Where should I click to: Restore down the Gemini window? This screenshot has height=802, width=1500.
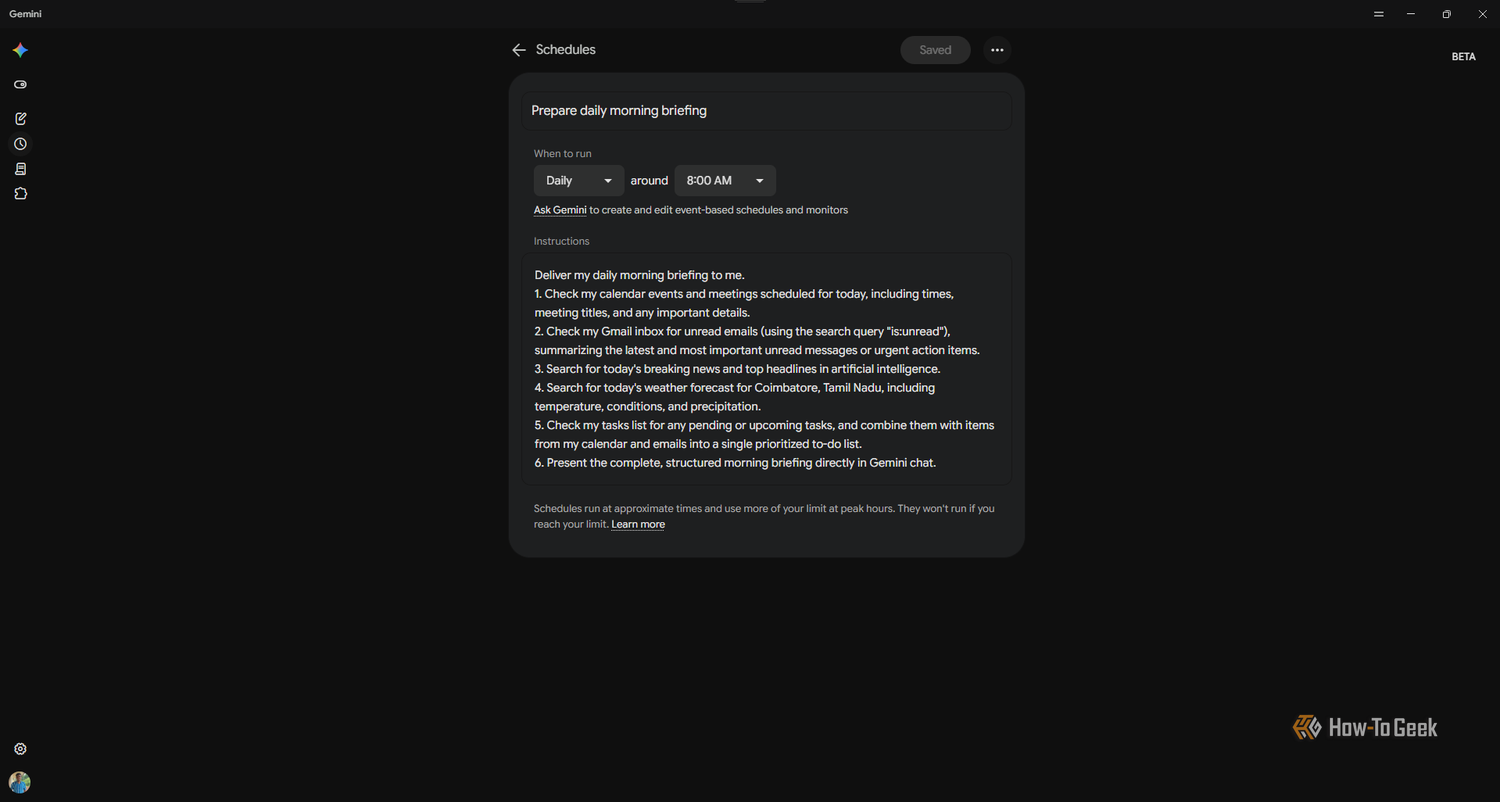click(1446, 14)
